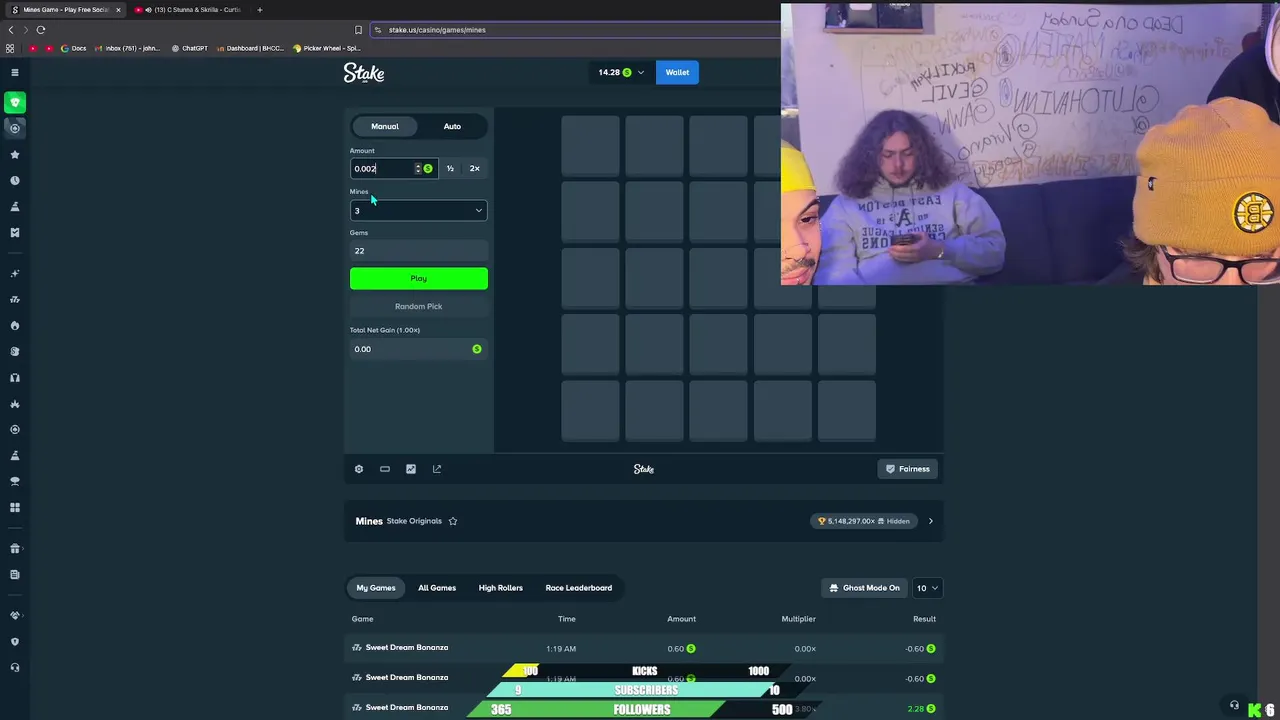Screen dimensions: 1280x720
Task: Switch to All Games tab
Action: [x=437, y=588]
